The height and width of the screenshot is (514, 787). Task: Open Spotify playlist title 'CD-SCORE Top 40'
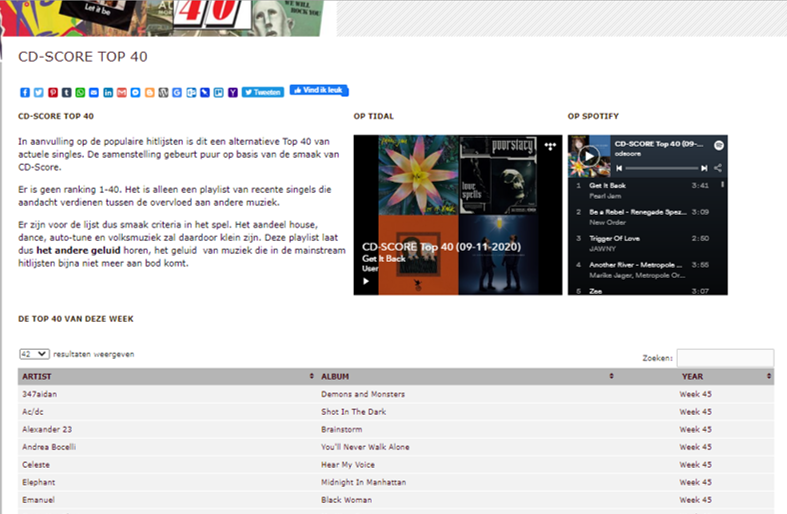point(659,144)
